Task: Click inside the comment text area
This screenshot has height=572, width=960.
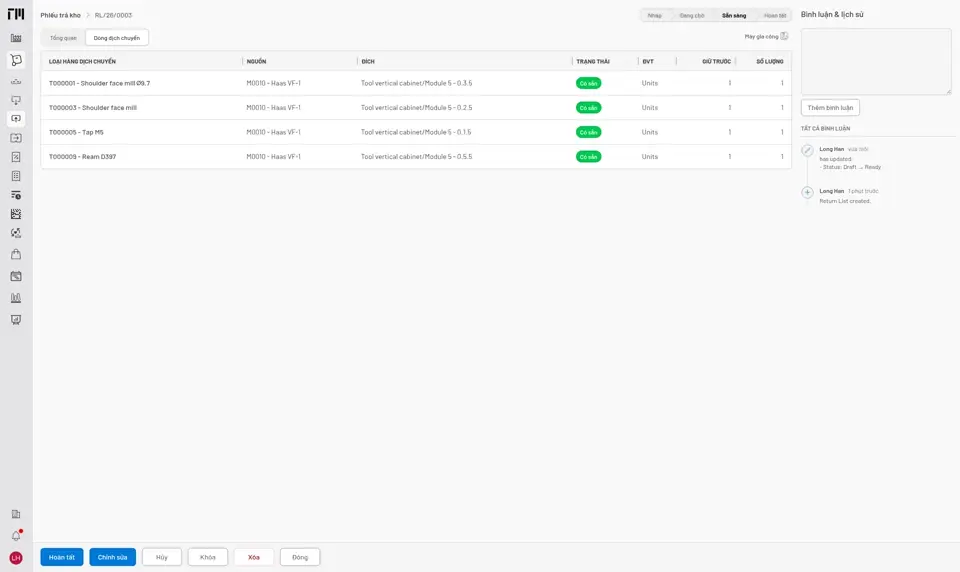Action: 876,61
